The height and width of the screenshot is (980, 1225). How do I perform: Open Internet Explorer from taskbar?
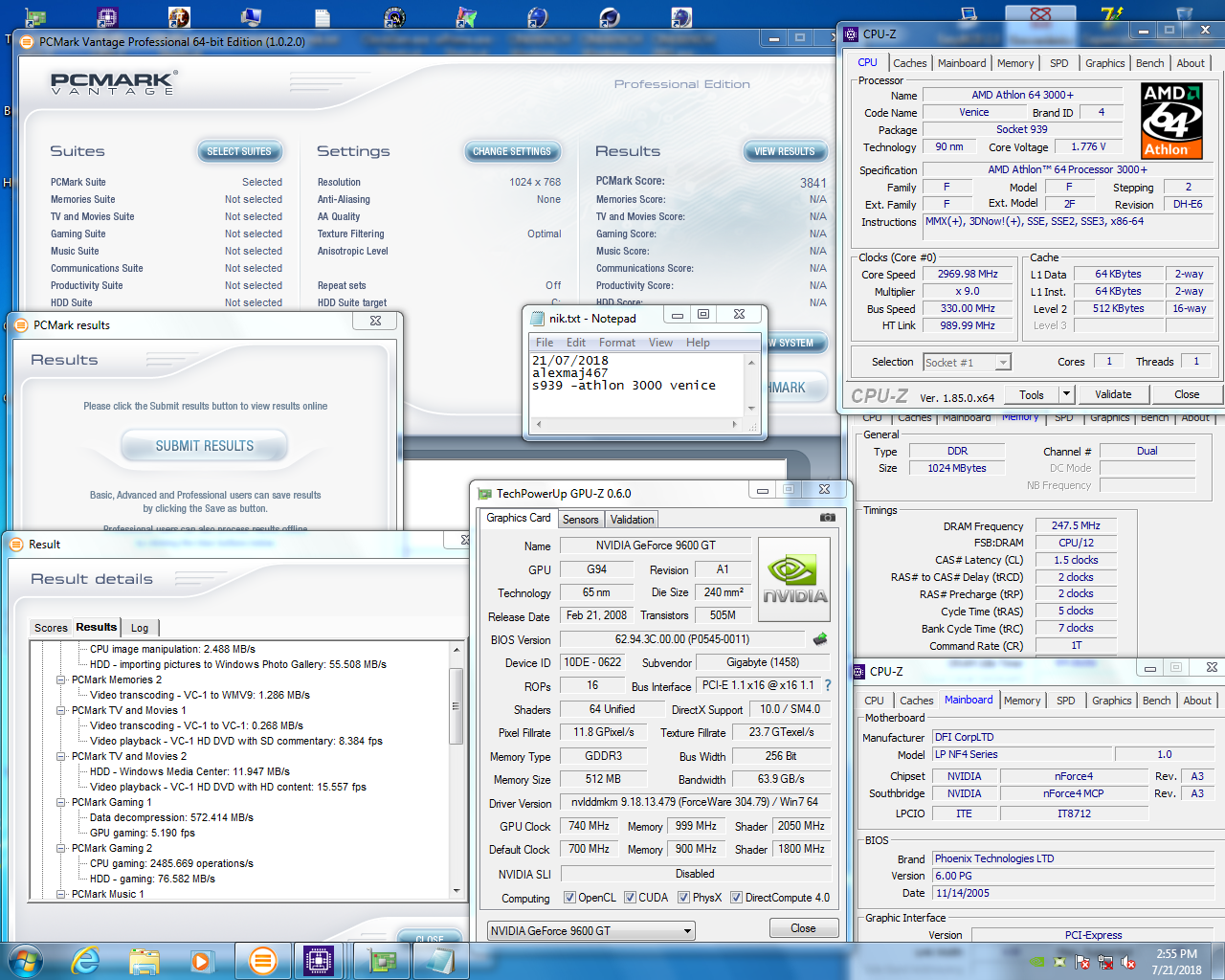pyautogui.click(x=86, y=960)
